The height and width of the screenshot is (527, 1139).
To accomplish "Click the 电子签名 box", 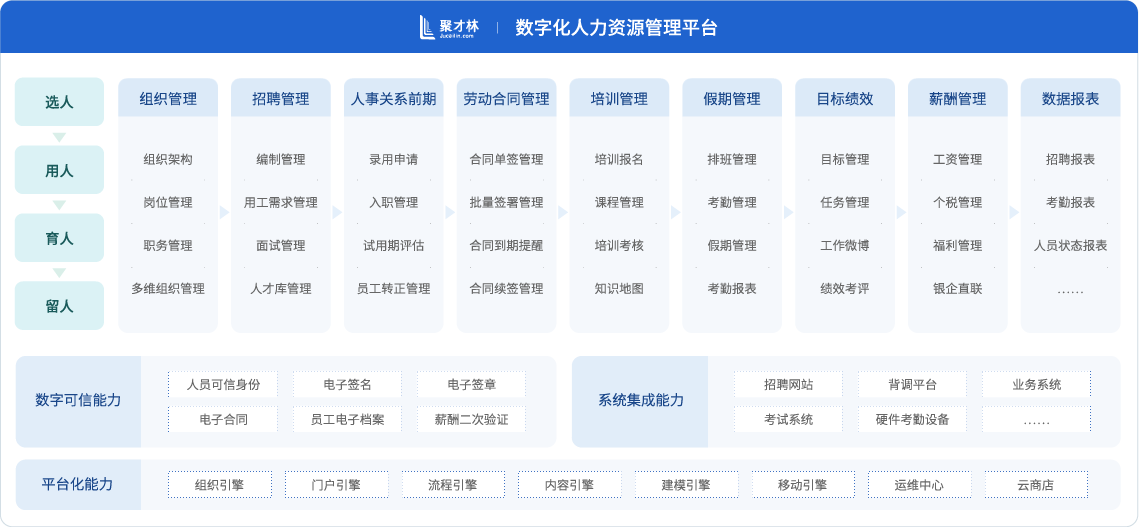I will (x=347, y=385).
